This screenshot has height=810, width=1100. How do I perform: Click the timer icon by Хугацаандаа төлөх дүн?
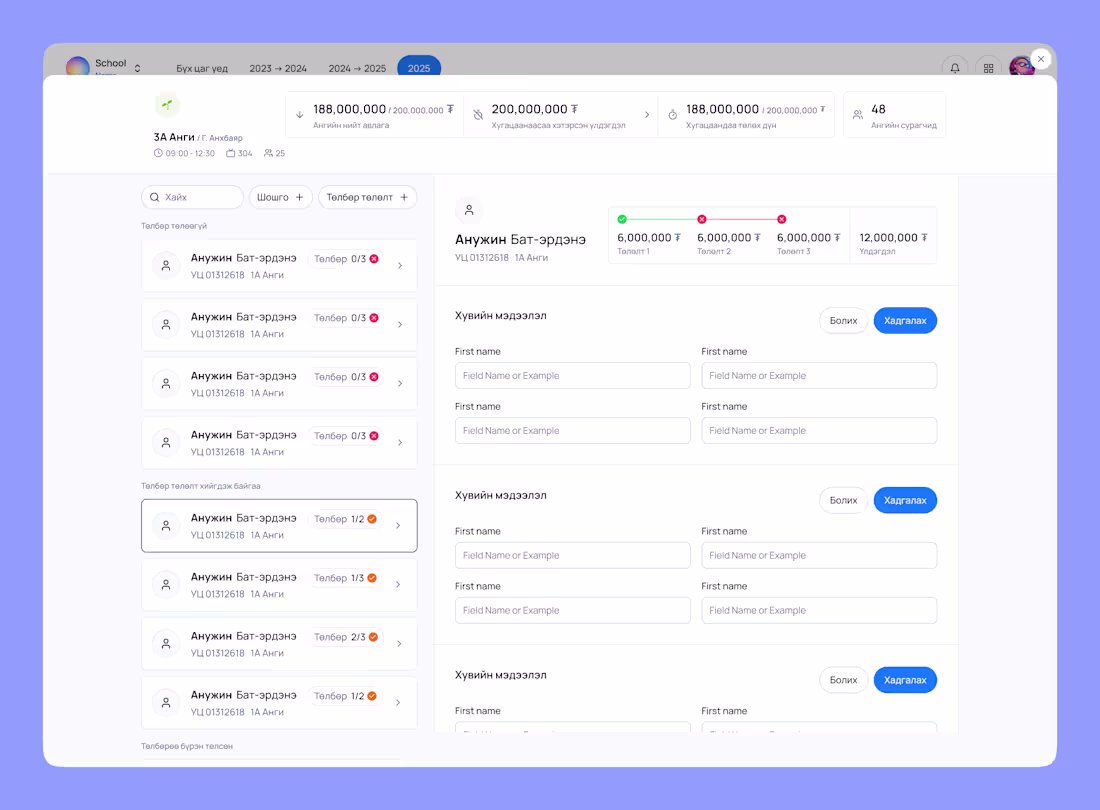(672, 114)
